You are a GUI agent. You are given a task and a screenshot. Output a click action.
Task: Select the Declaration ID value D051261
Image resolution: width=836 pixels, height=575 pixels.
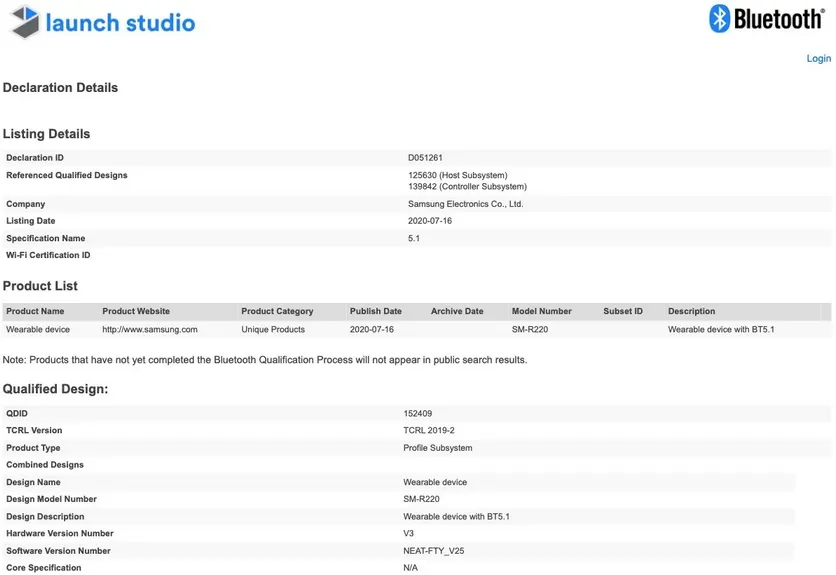pyautogui.click(x=427, y=158)
